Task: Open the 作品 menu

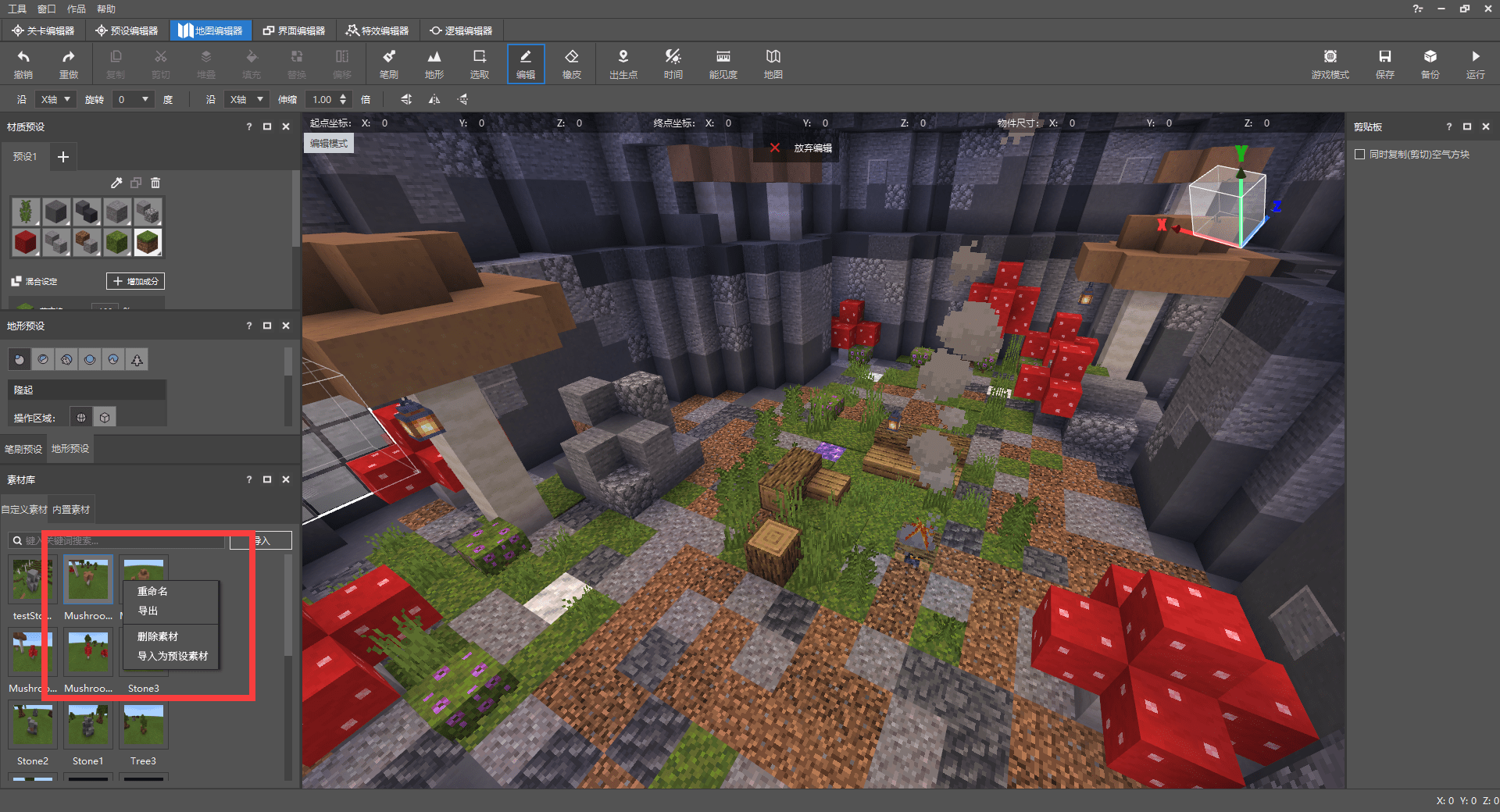Action: [x=77, y=9]
